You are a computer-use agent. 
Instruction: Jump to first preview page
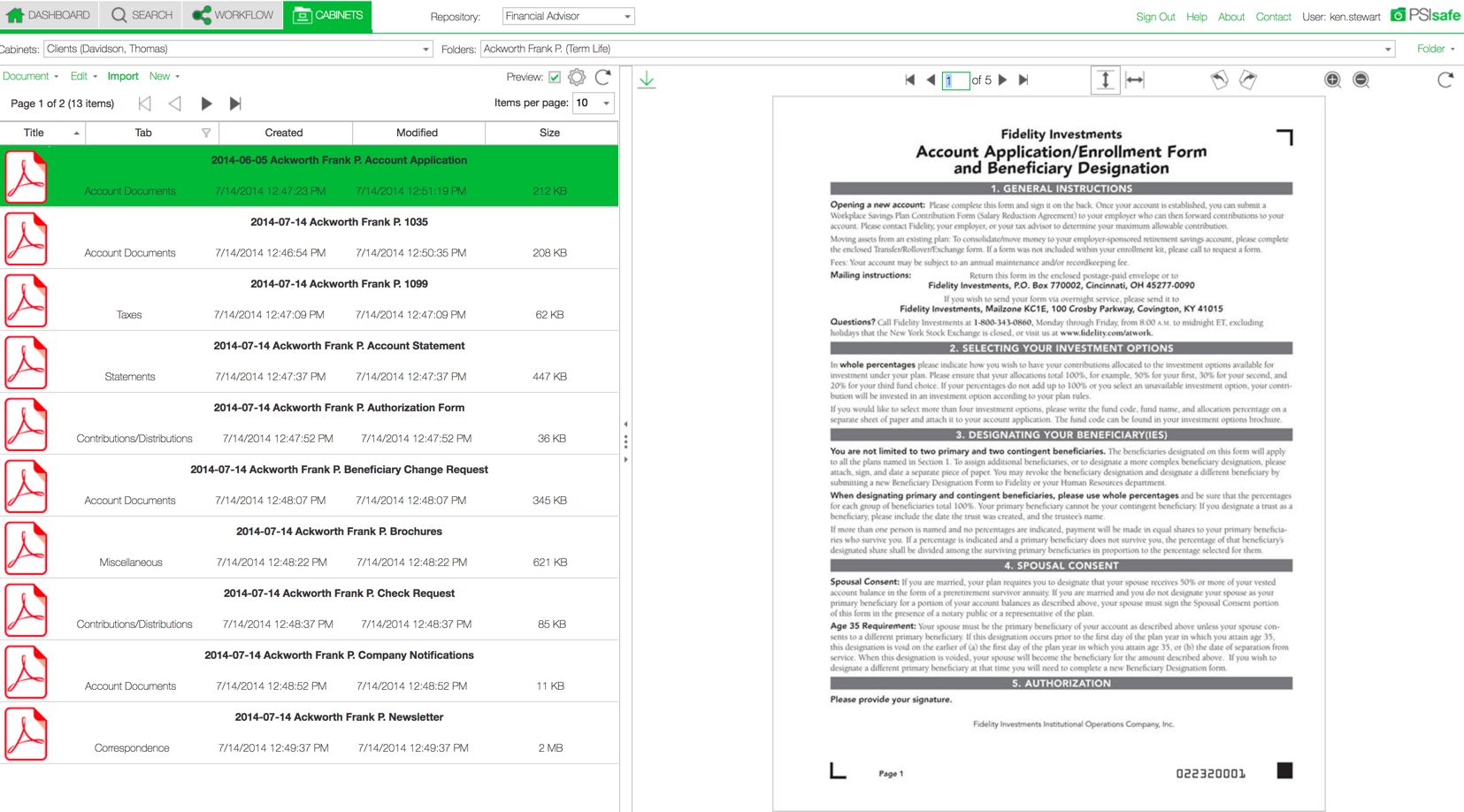tap(910, 80)
